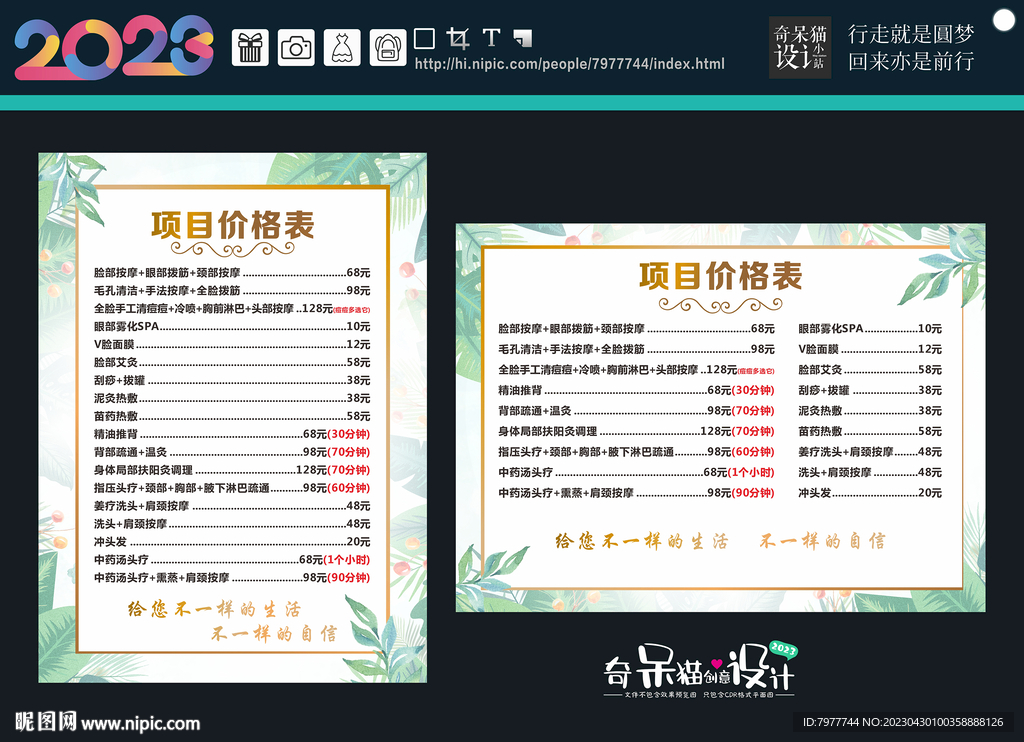Click 不一样的自信 slogan in the portrait poster
Image resolution: width=1024 pixels, height=742 pixels.
point(274,634)
